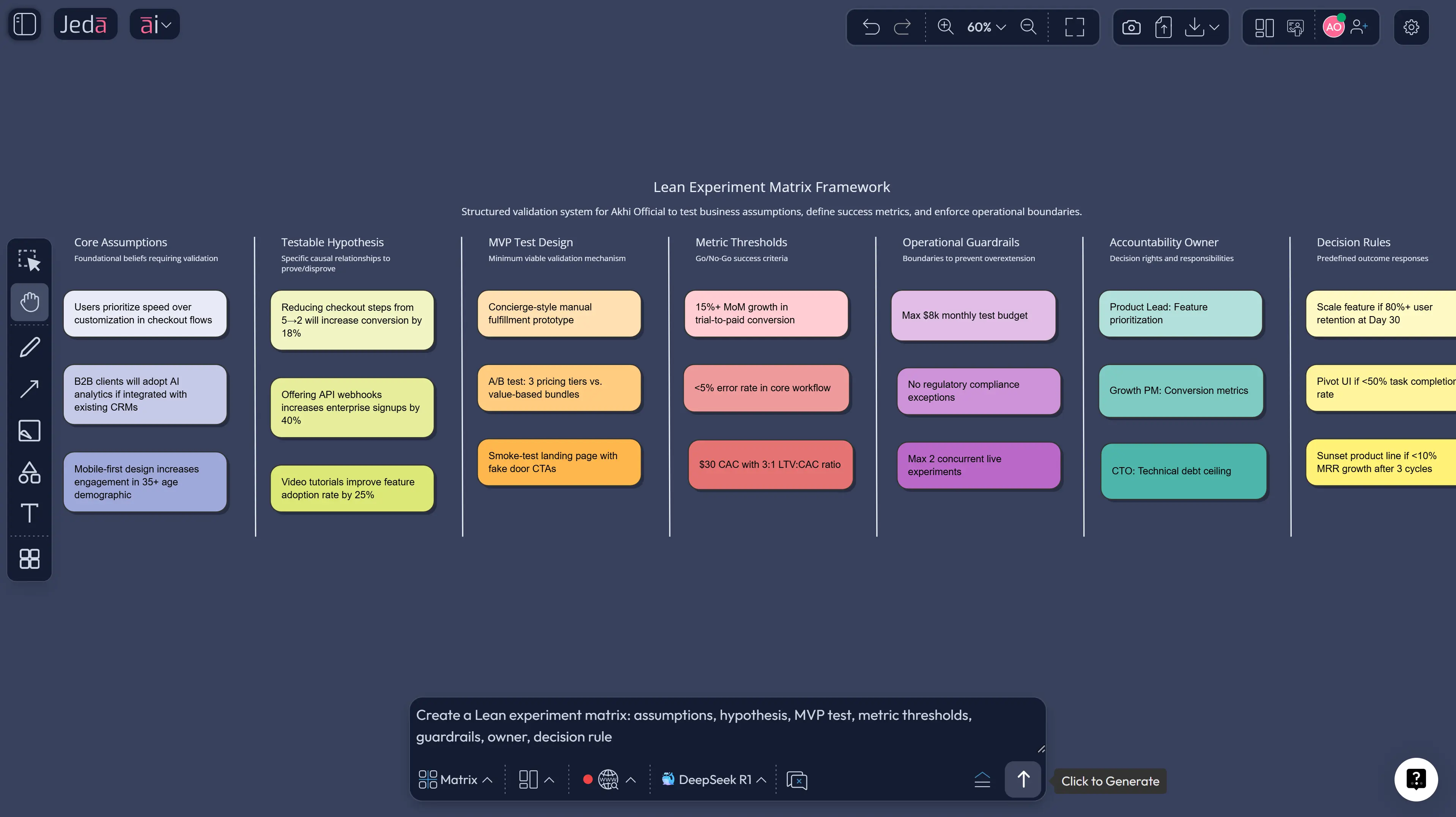Select the Arrow connector tool

[29, 389]
